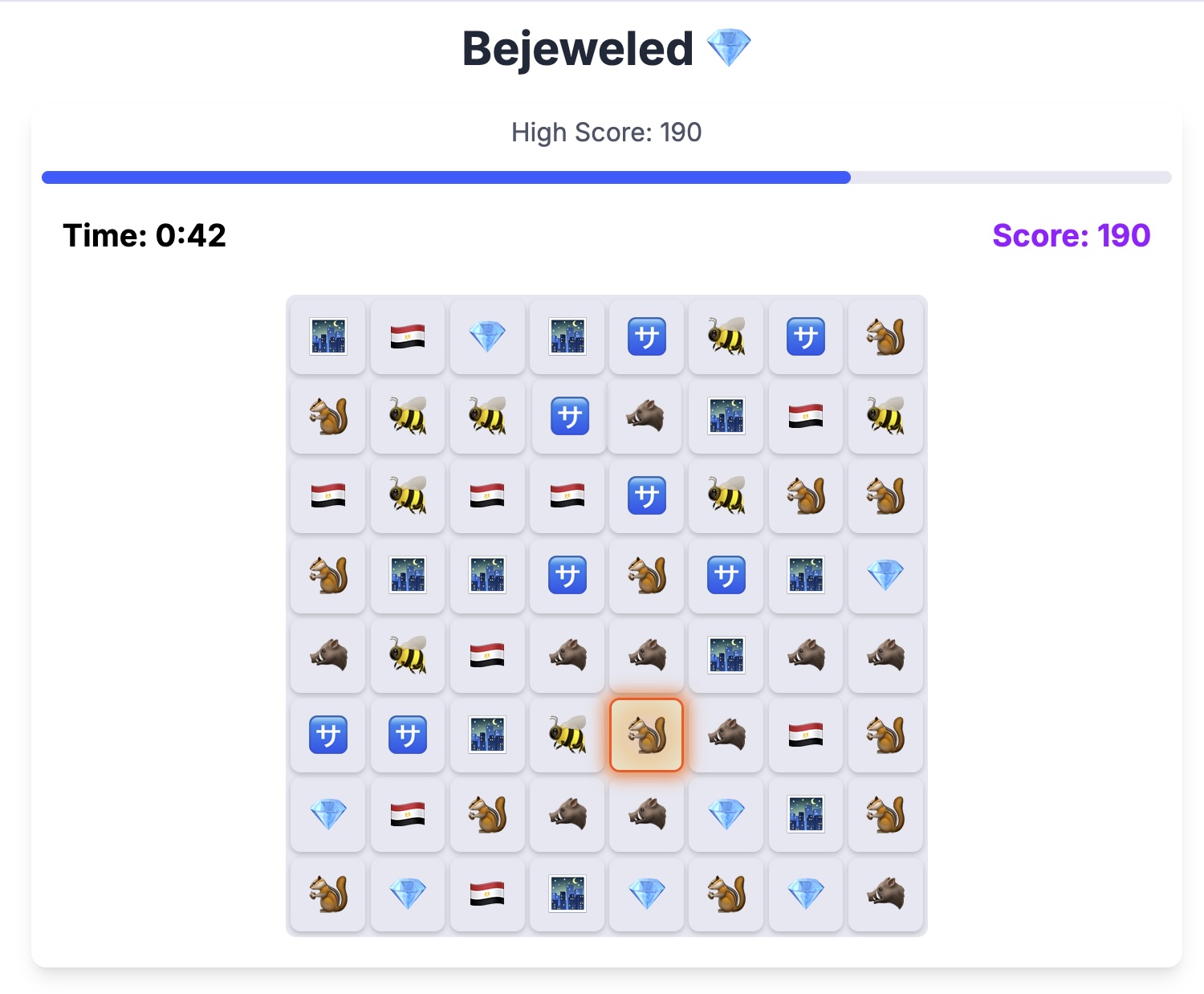This screenshot has height=994, width=1204.
Task: Click the diamond at the right end of row four
Action: tap(886, 576)
